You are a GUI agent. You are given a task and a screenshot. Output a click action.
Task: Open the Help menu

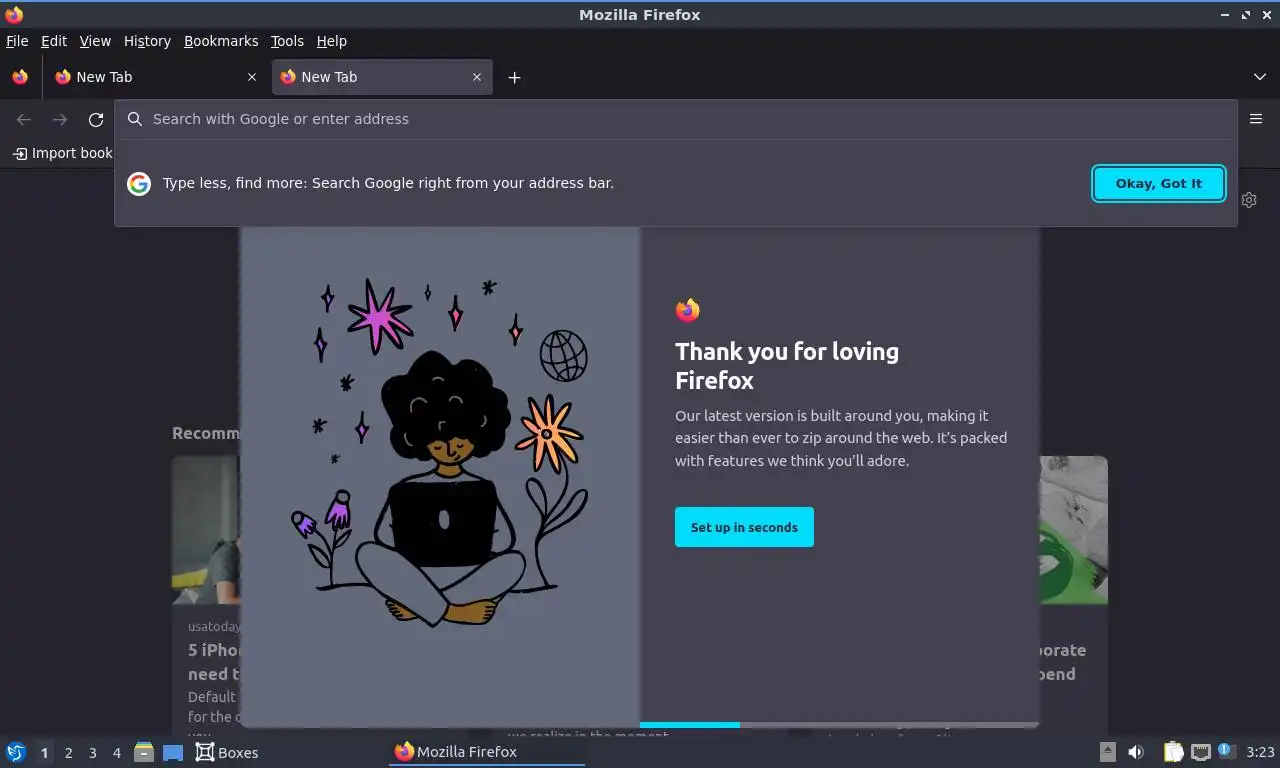point(332,41)
